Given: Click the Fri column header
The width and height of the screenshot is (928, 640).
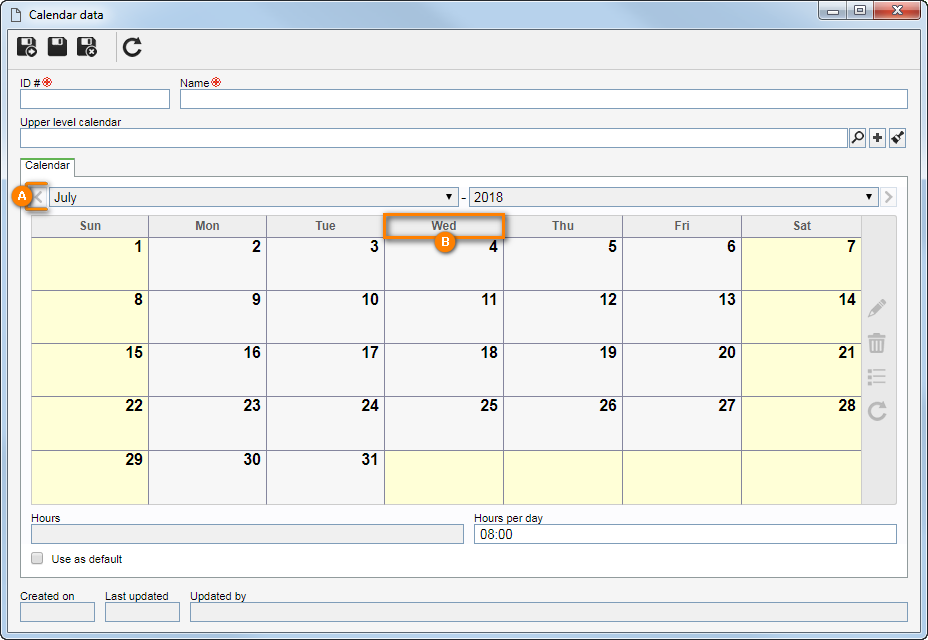Looking at the screenshot, I should coord(682,226).
